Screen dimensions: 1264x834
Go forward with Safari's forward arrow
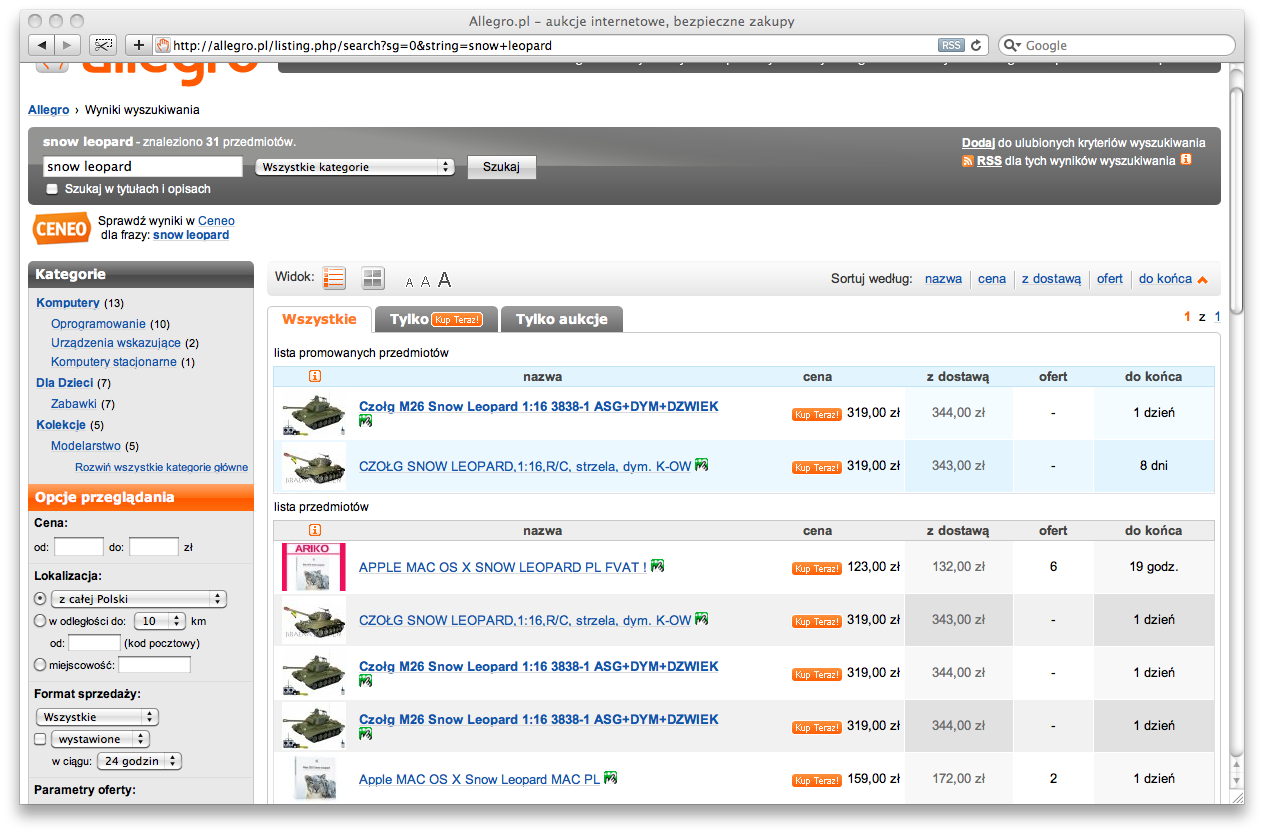(68, 45)
